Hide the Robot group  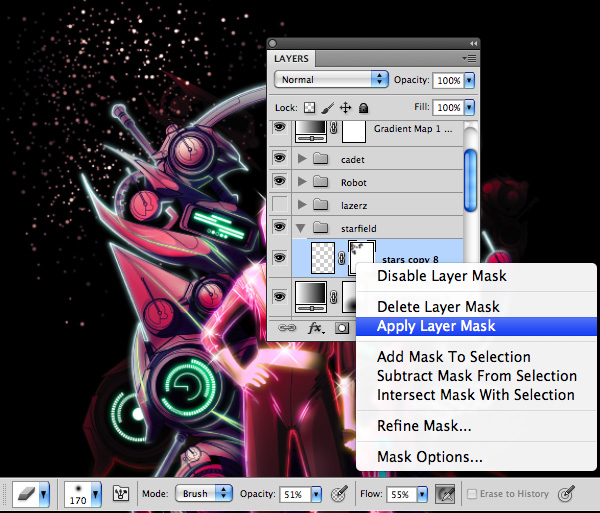280,181
